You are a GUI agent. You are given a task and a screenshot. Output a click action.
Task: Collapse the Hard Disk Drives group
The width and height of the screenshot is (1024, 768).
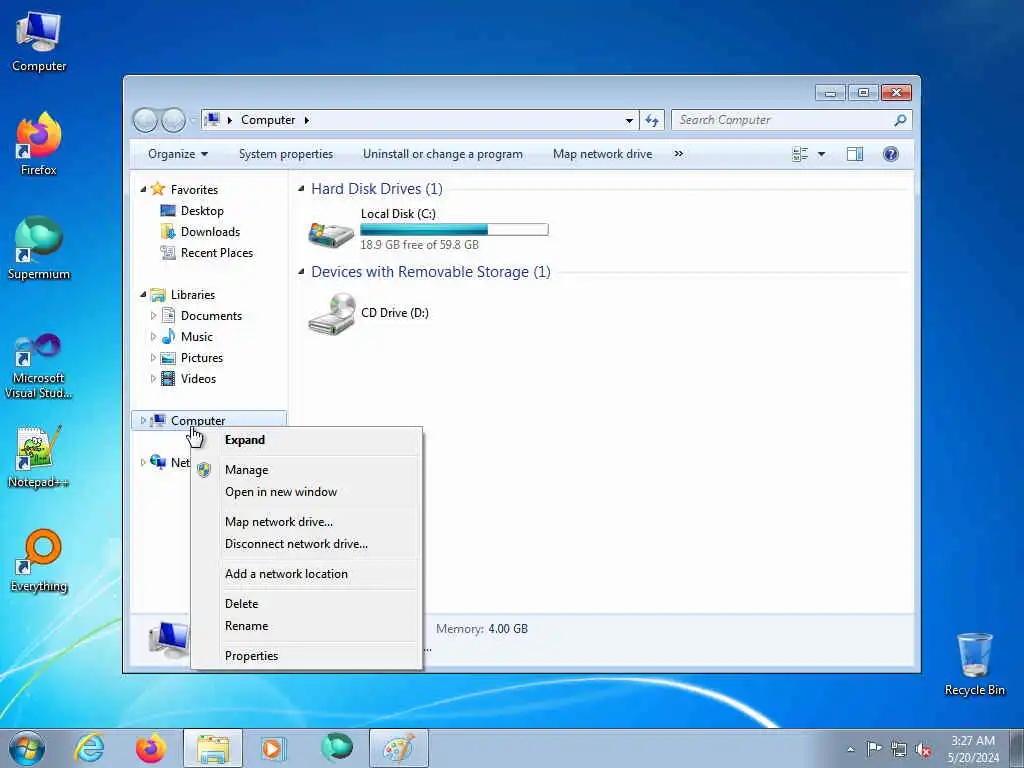(x=301, y=189)
